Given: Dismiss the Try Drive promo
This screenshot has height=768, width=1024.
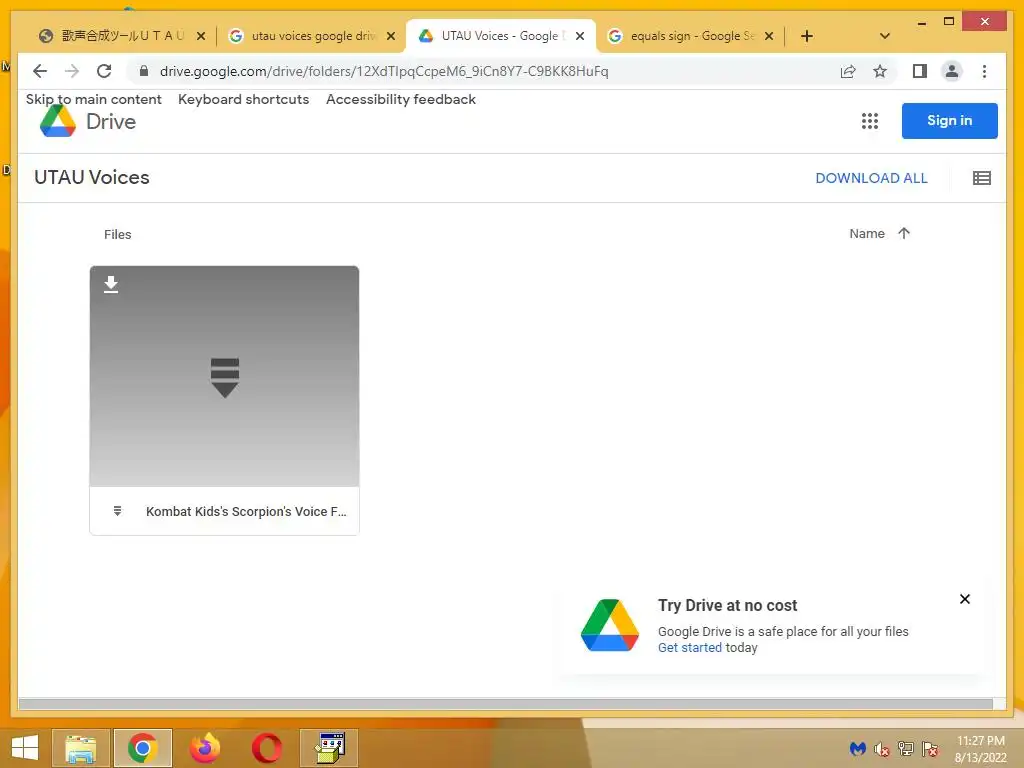Looking at the screenshot, I should (x=965, y=599).
